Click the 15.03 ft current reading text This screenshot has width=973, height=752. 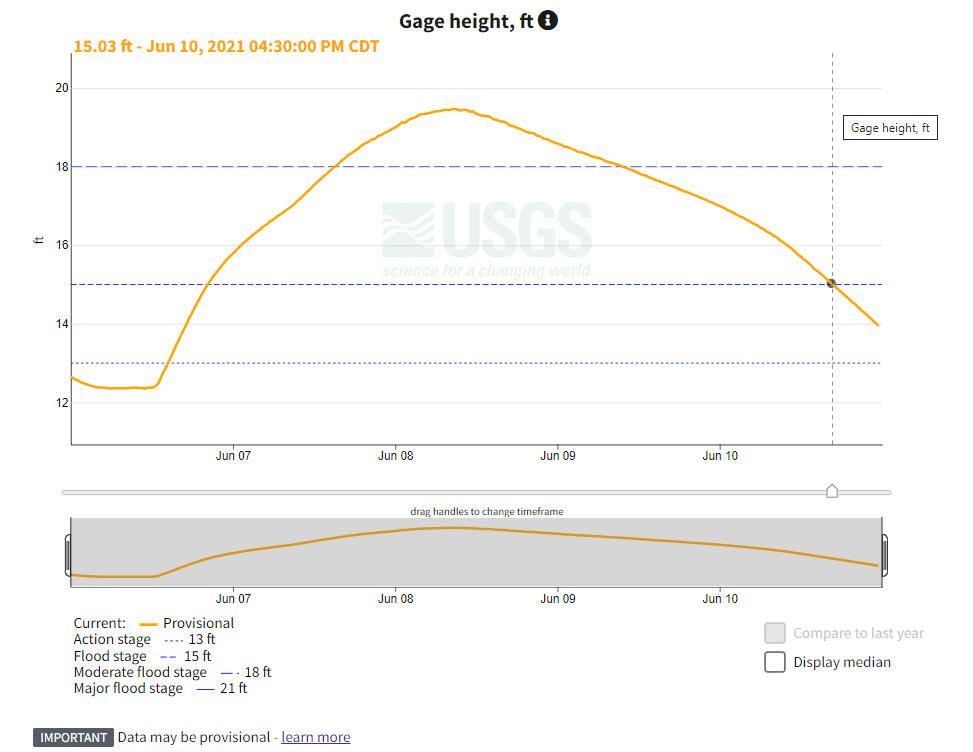point(226,46)
